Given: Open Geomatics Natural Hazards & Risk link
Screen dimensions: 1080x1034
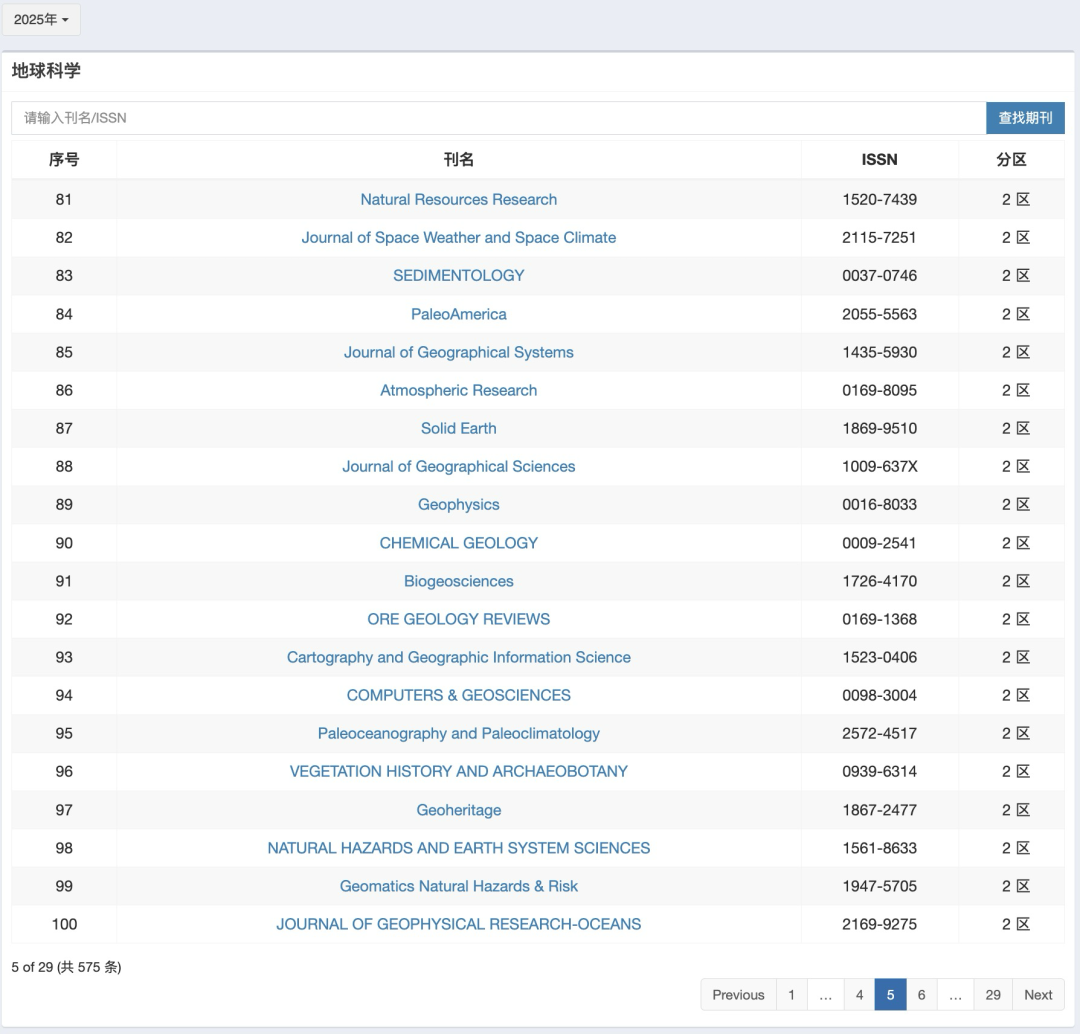Looking at the screenshot, I should [459, 886].
